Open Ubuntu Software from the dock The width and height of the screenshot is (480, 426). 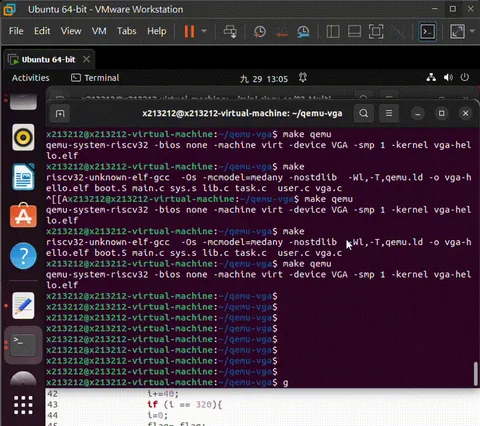(23, 216)
